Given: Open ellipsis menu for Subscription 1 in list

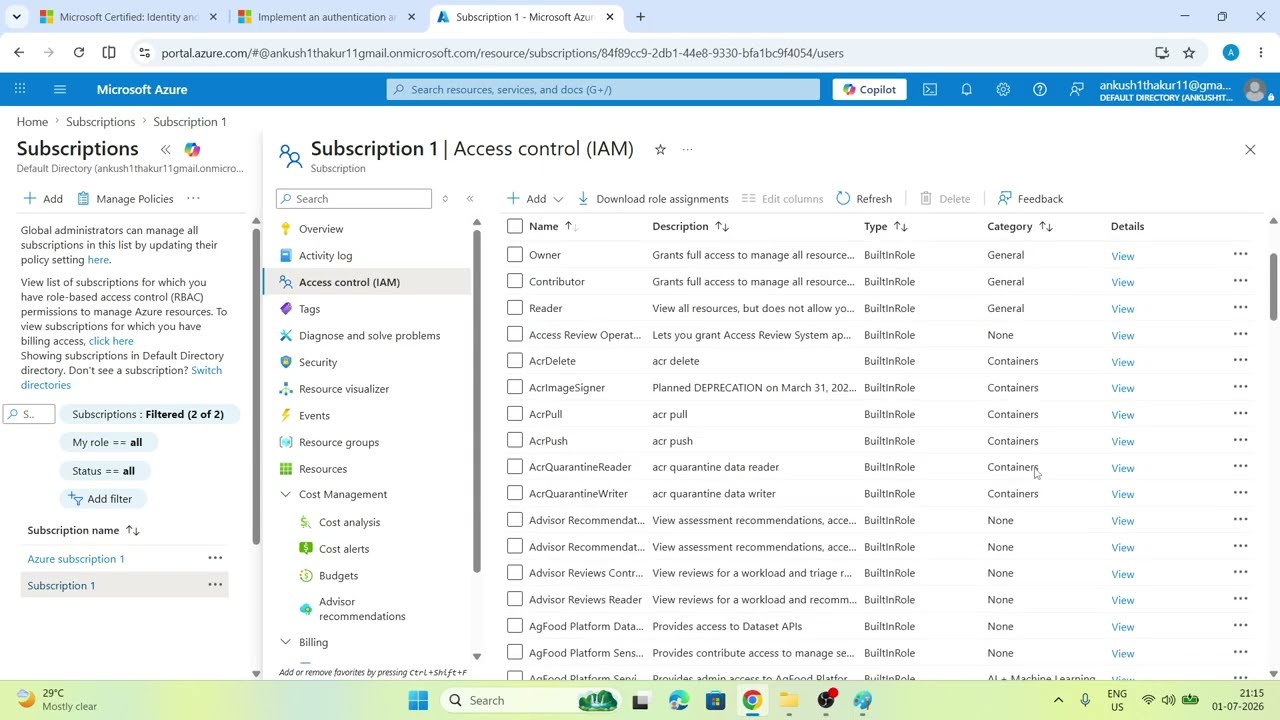Looking at the screenshot, I should pos(215,584).
